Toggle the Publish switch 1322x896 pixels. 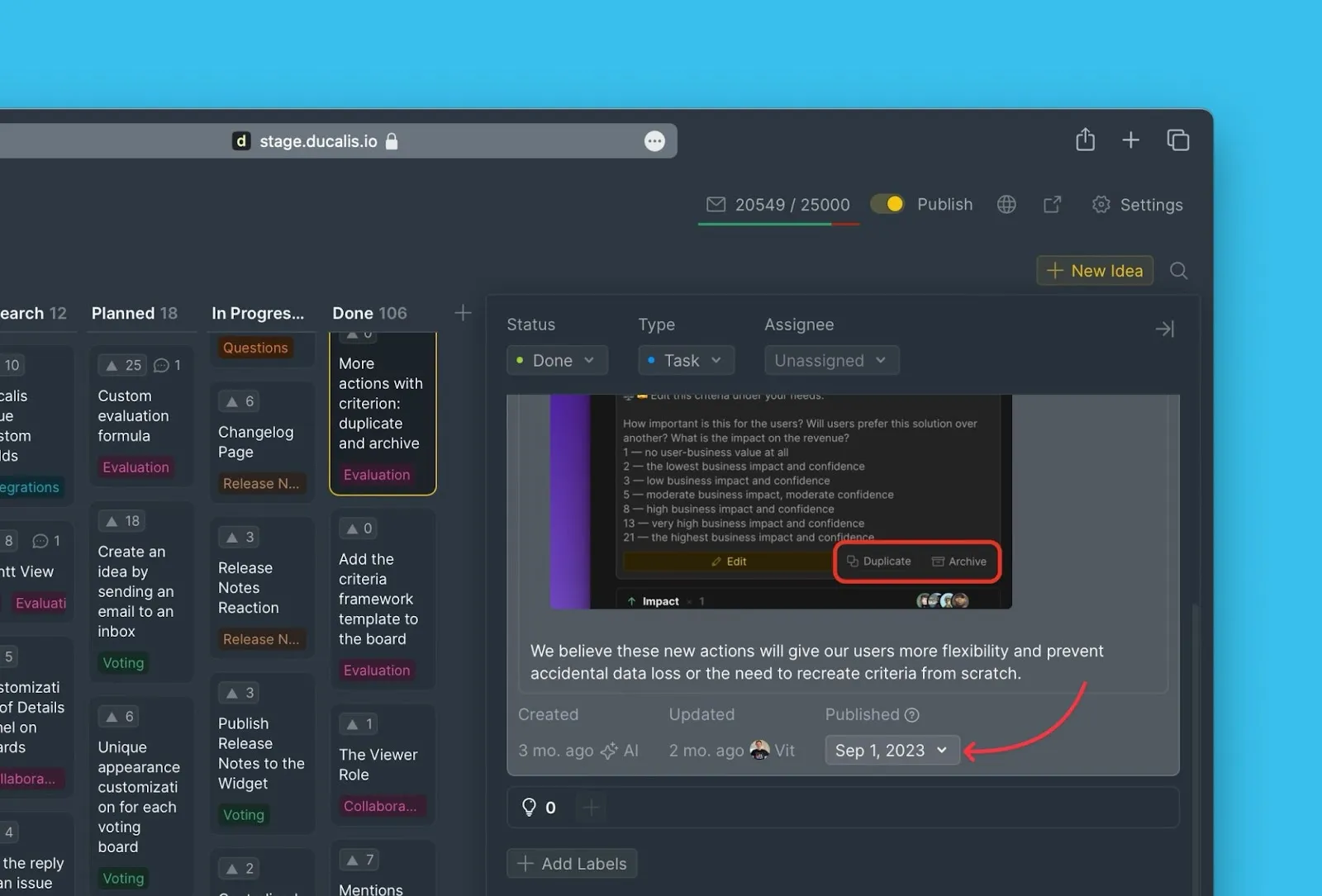[887, 204]
